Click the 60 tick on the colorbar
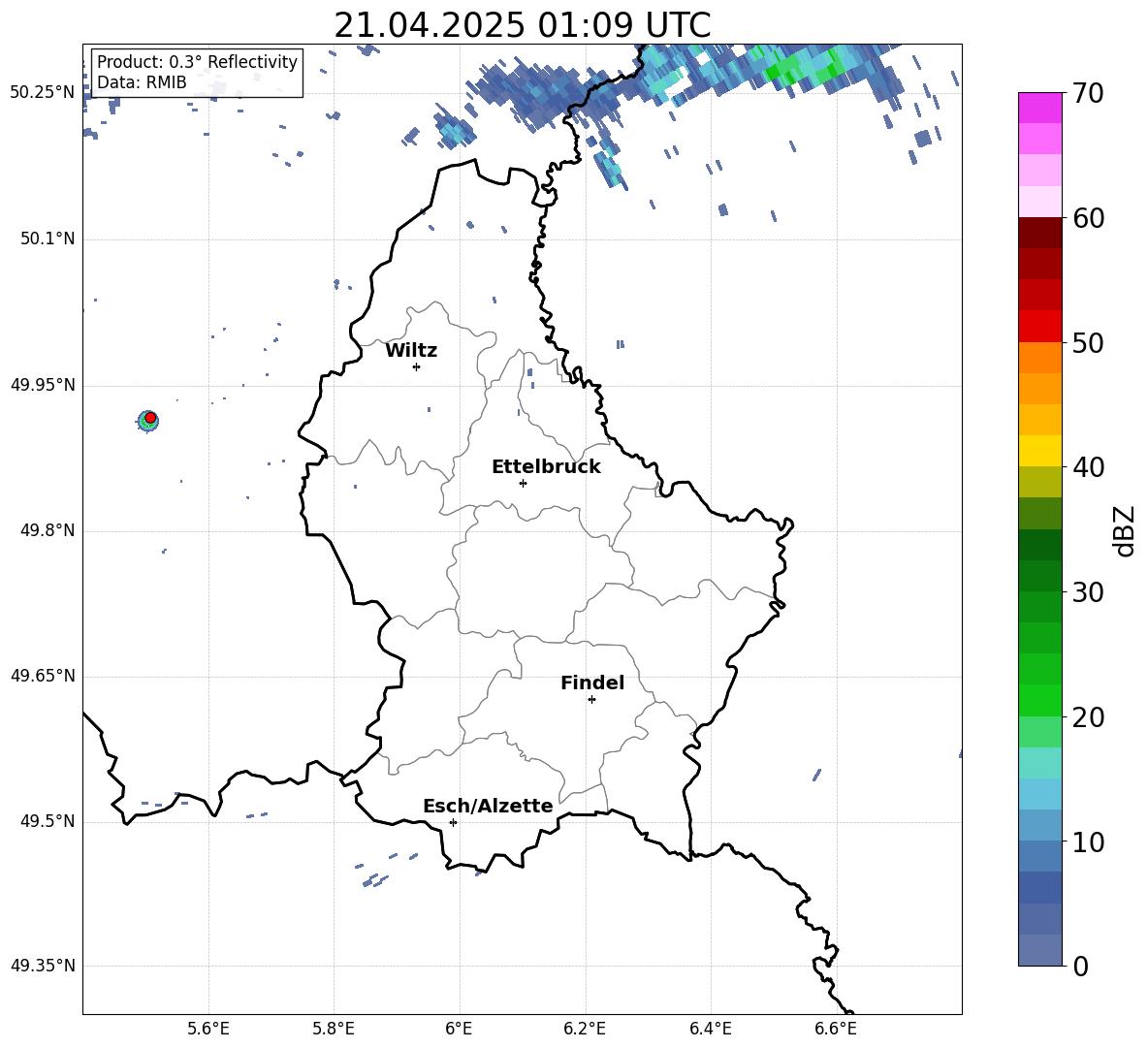Screen dimensions: 1148x1048 [1088, 218]
